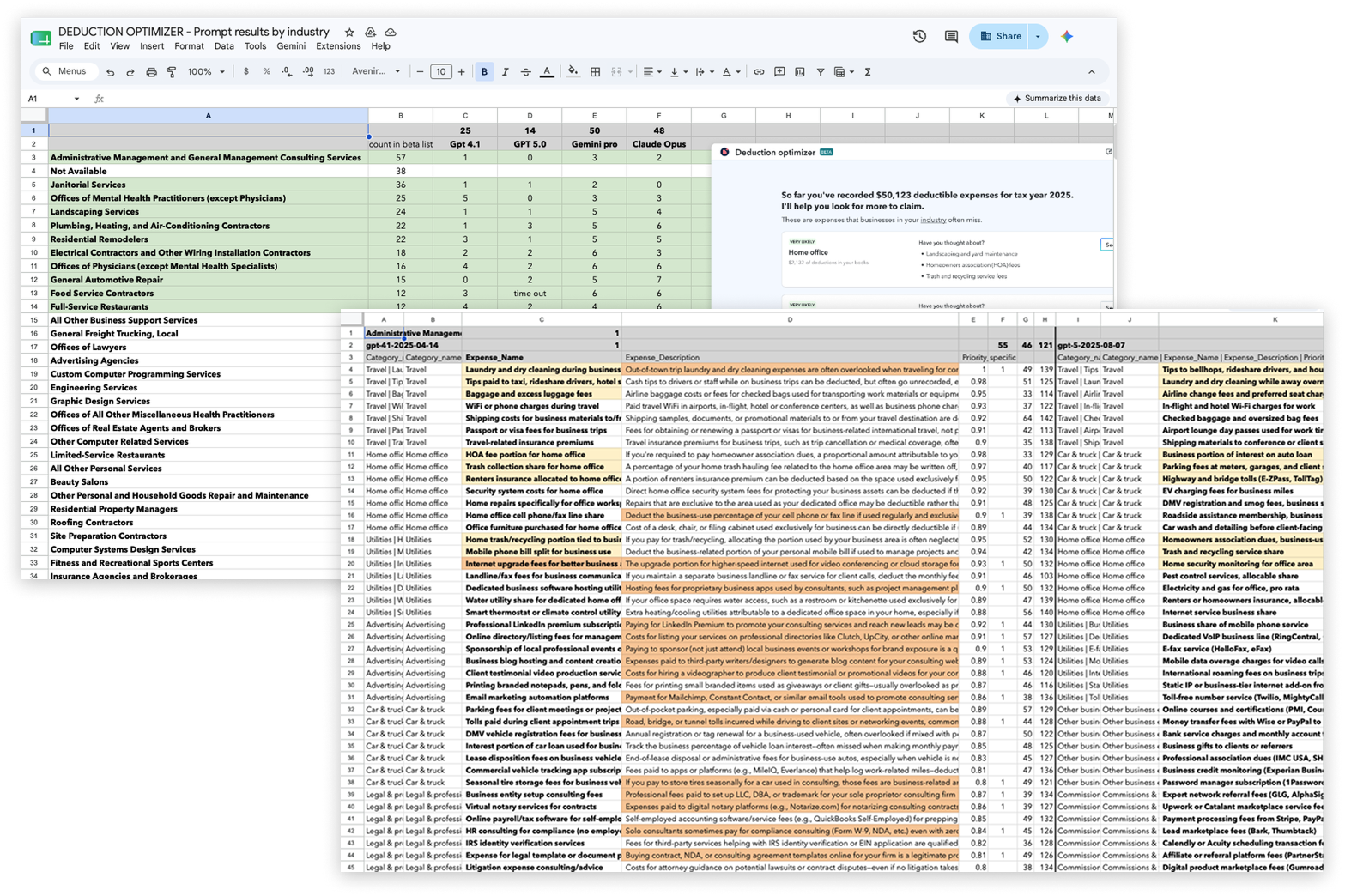Open the File menu

pyautogui.click(x=66, y=46)
